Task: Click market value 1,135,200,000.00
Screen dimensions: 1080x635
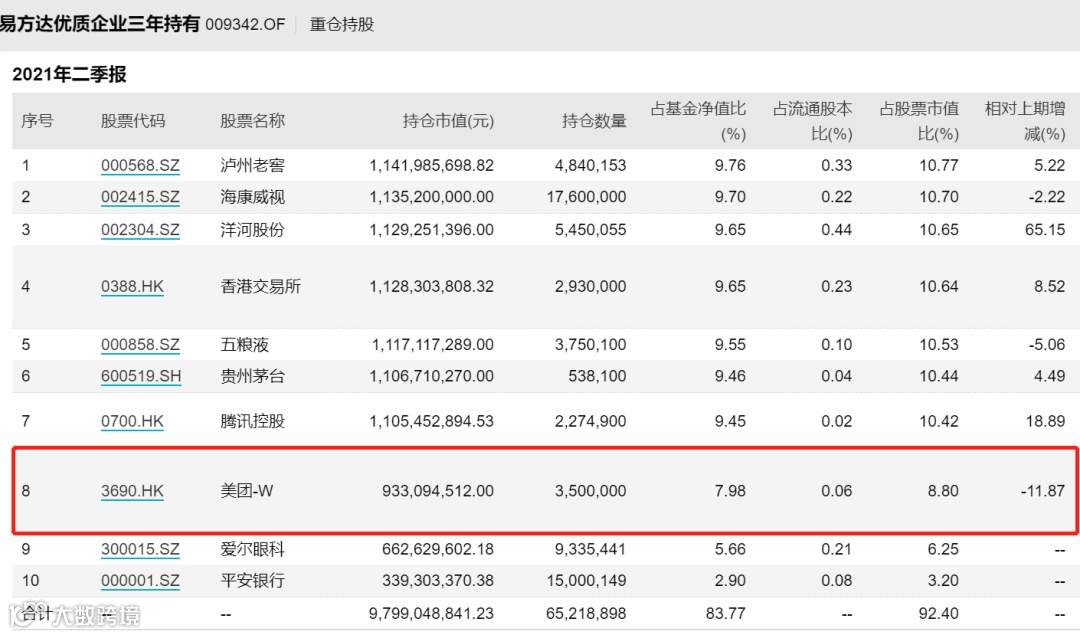Action: [432, 197]
